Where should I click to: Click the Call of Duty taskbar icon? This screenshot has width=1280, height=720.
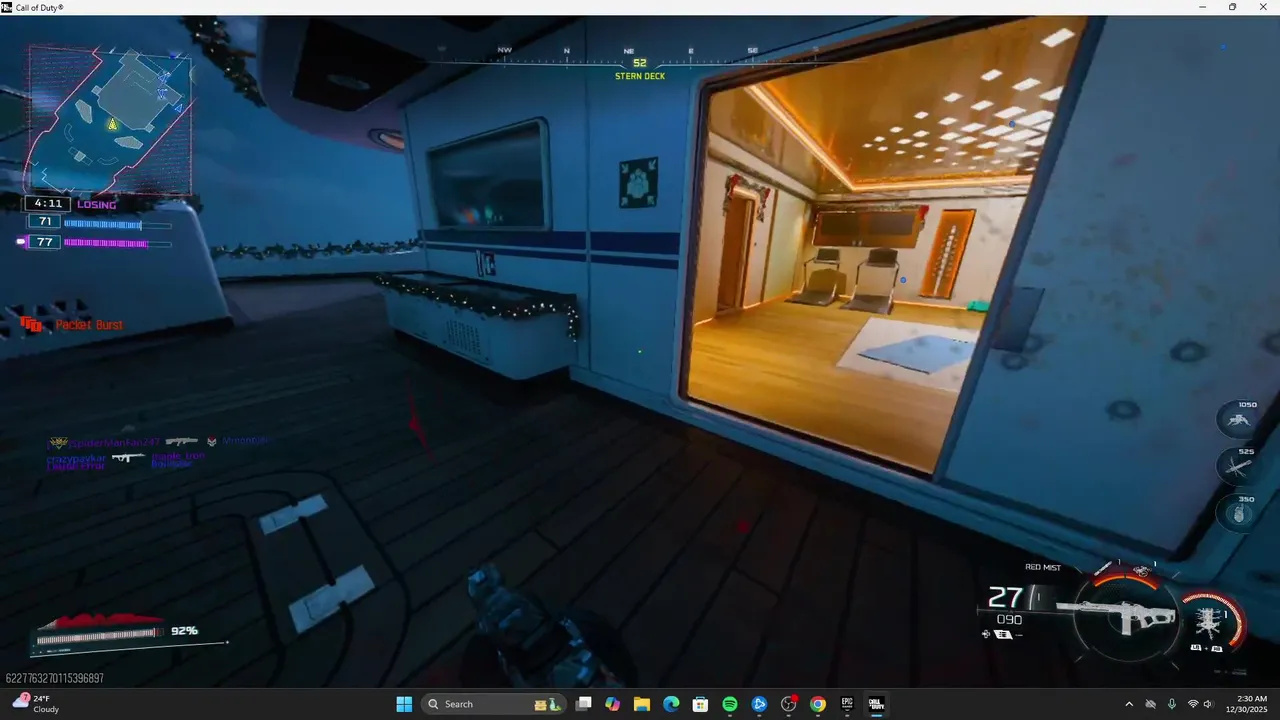click(876, 704)
